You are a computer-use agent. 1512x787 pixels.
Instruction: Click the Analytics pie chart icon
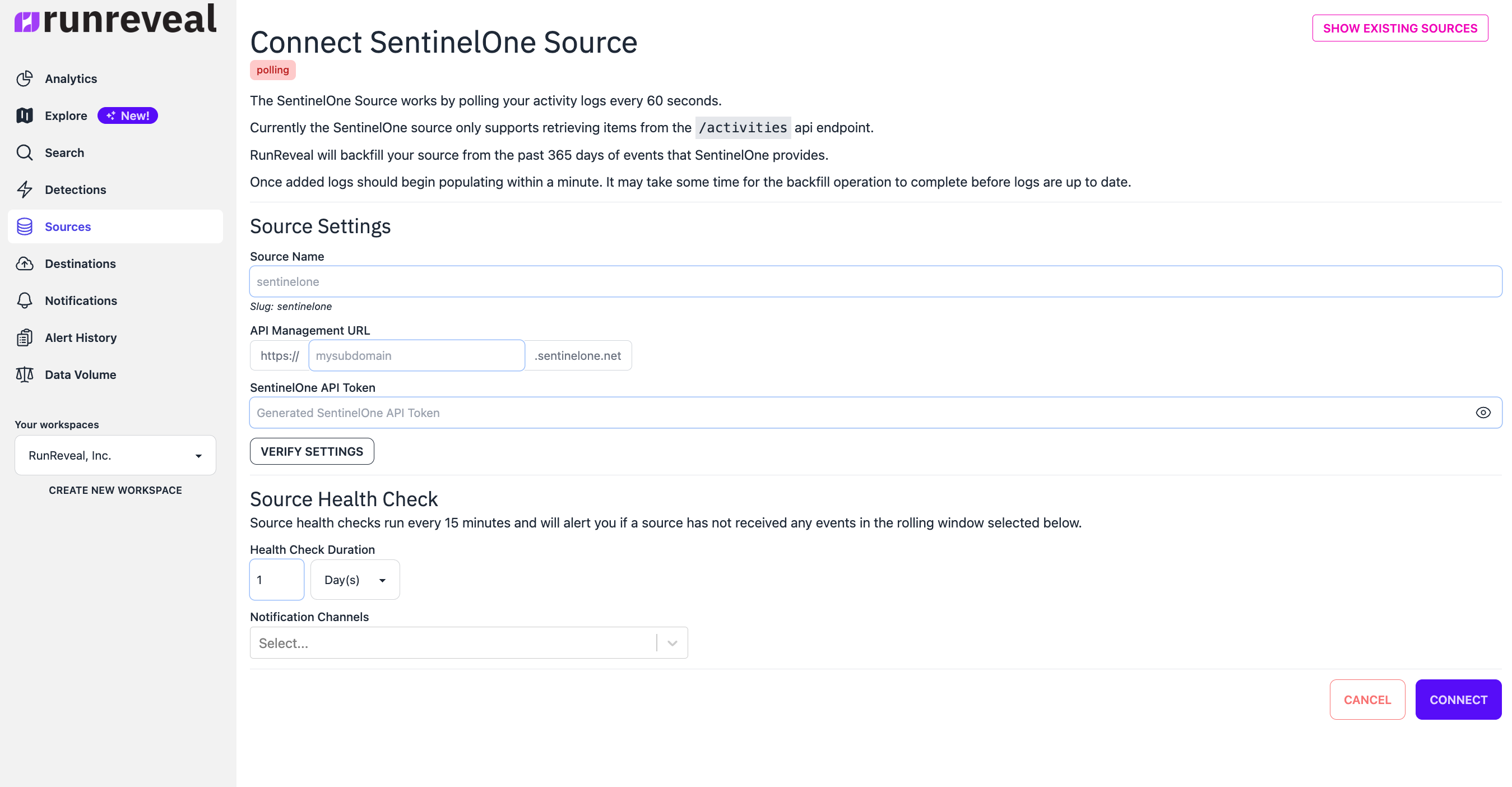tap(25, 78)
